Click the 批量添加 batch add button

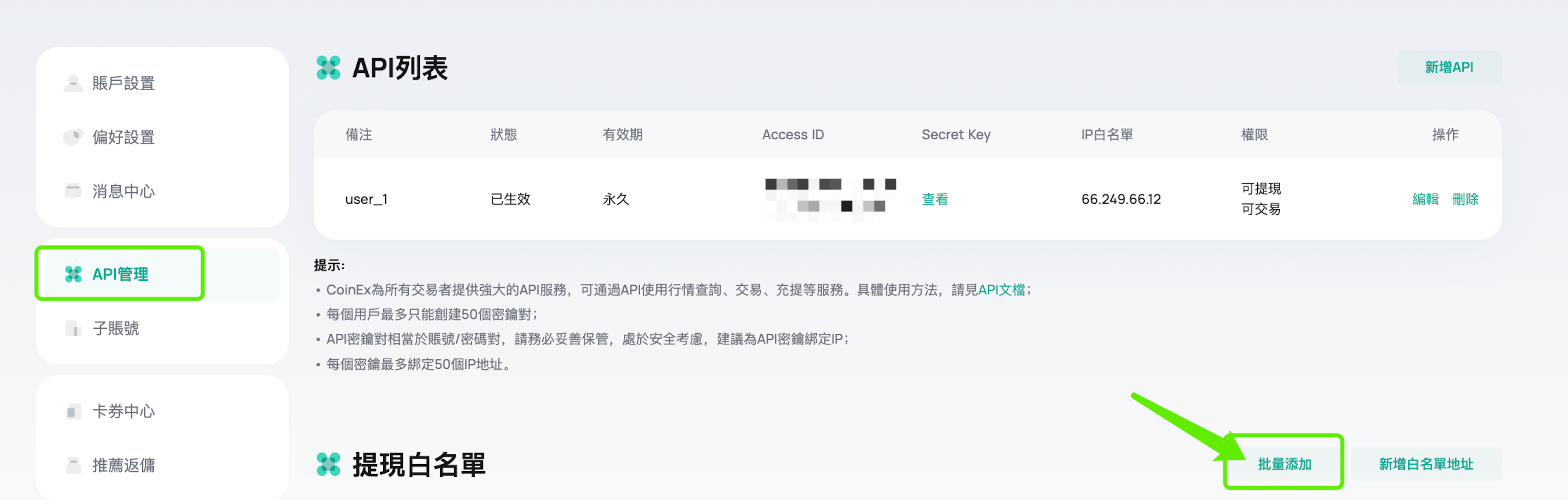1285,464
